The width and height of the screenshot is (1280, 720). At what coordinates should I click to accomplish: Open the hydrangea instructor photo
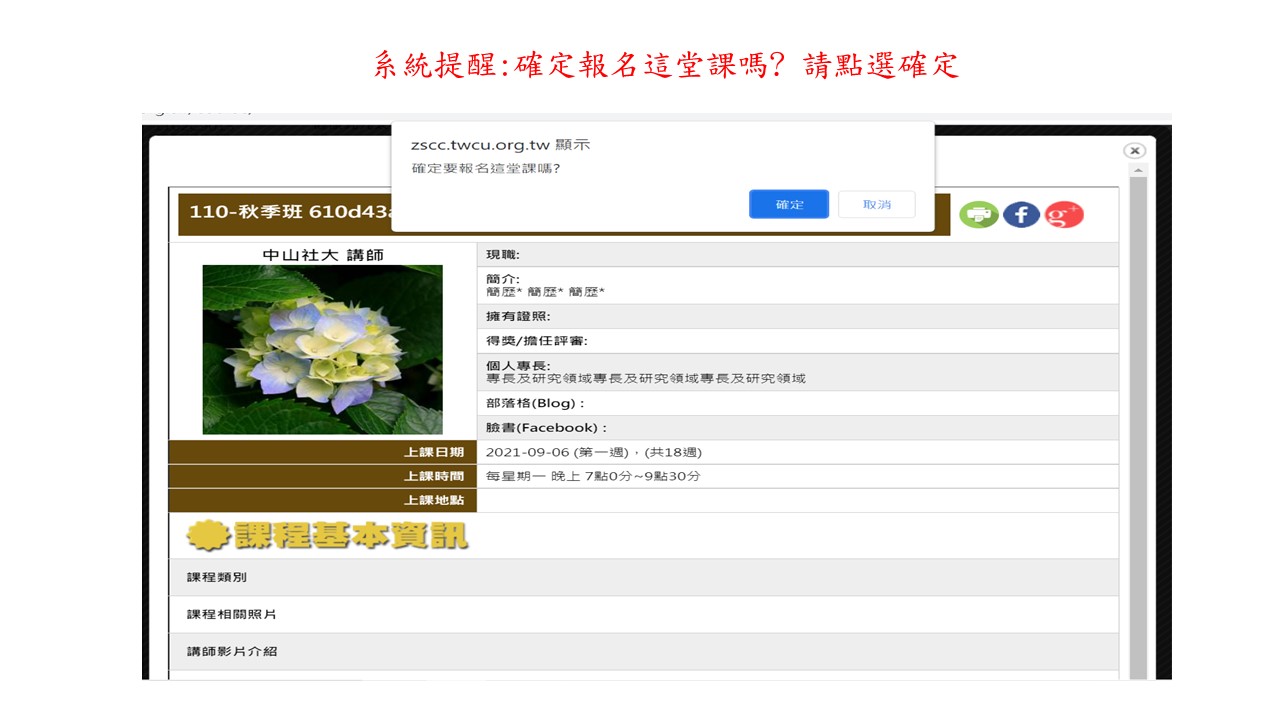click(x=322, y=349)
